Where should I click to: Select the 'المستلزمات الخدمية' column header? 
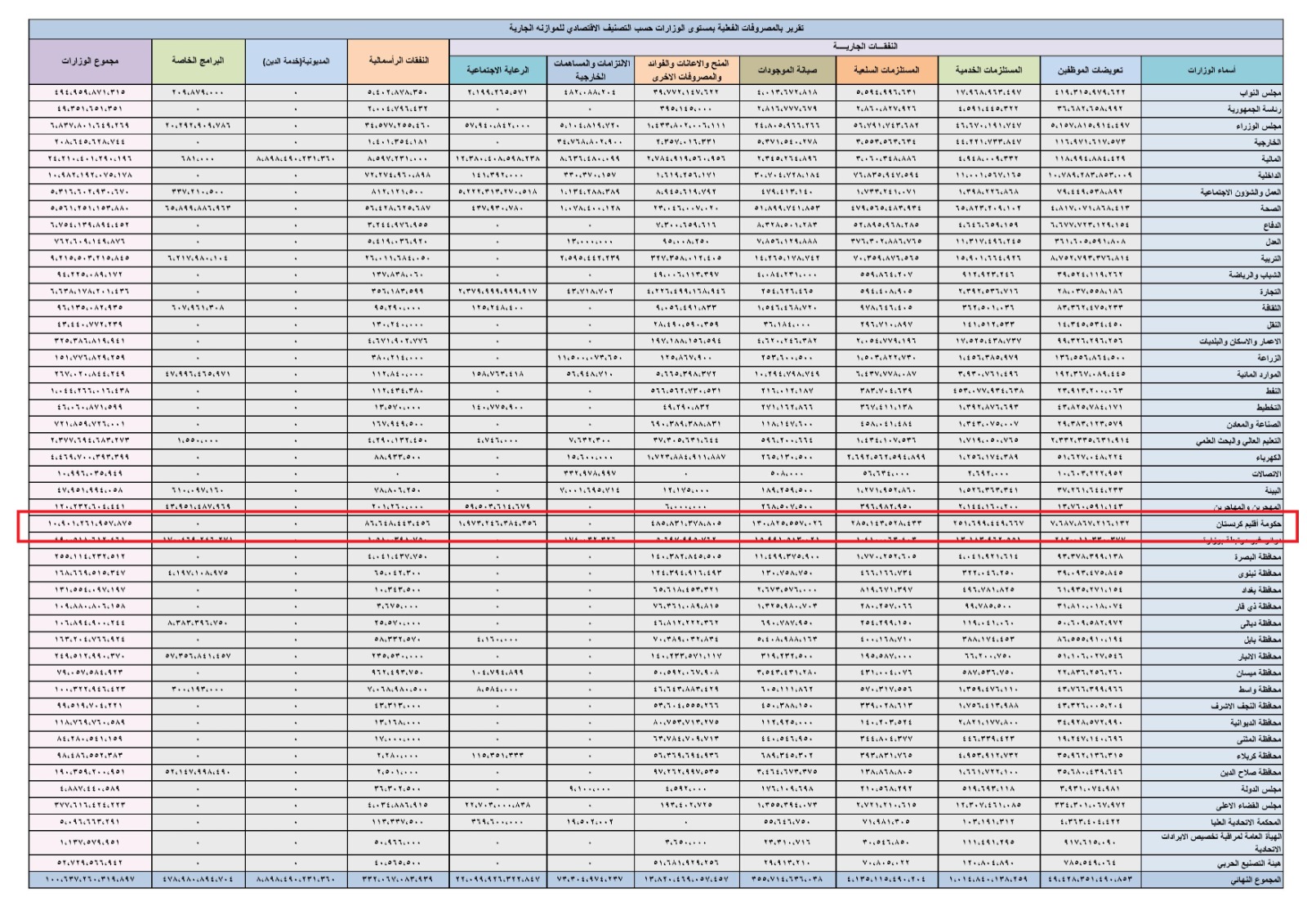pyautogui.click(x=988, y=70)
